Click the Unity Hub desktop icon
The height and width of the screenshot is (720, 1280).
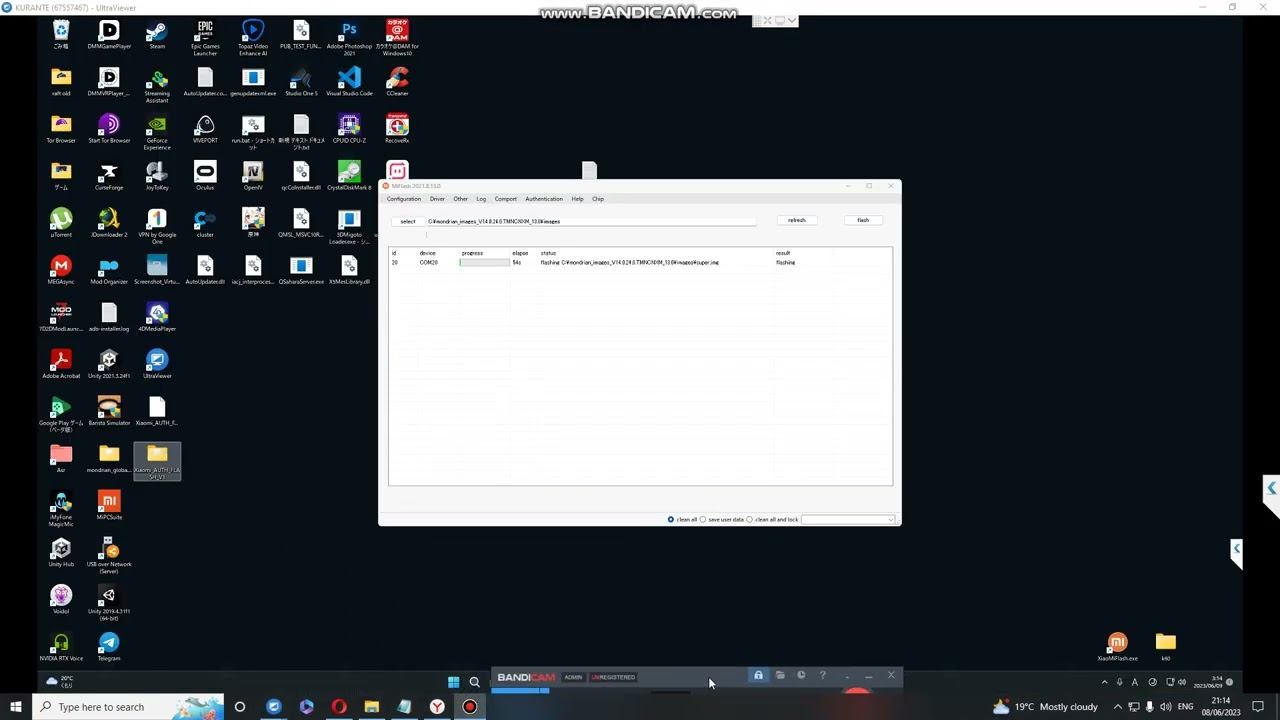[61, 552]
